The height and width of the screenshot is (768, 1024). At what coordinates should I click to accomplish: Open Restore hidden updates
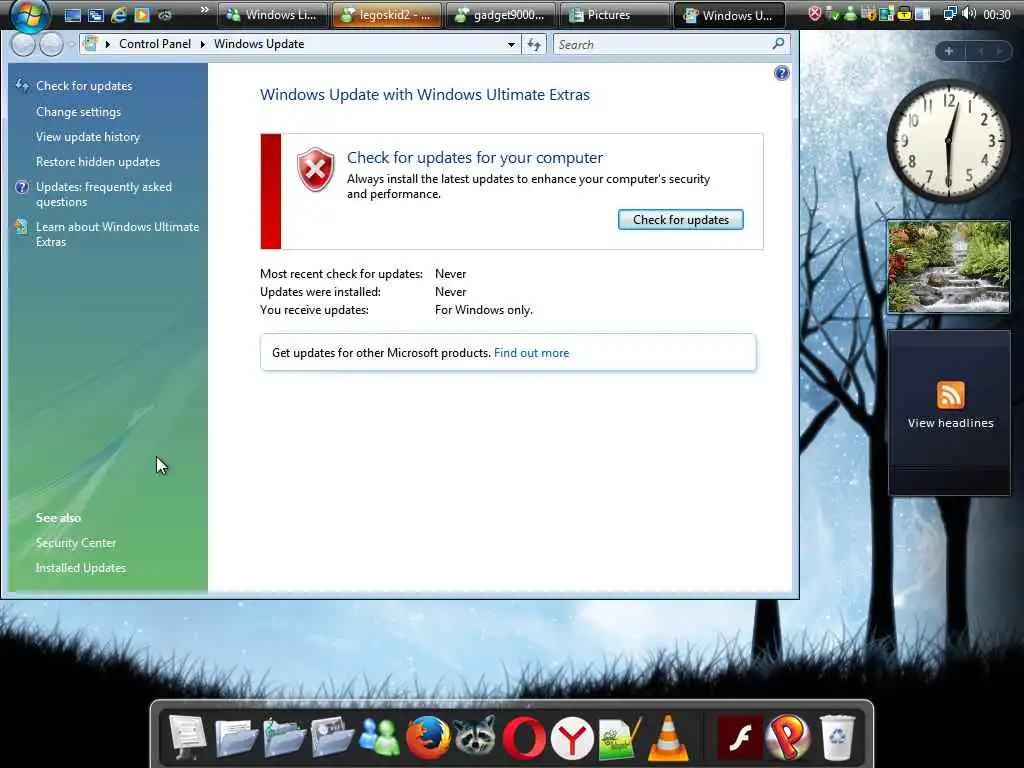coord(98,161)
